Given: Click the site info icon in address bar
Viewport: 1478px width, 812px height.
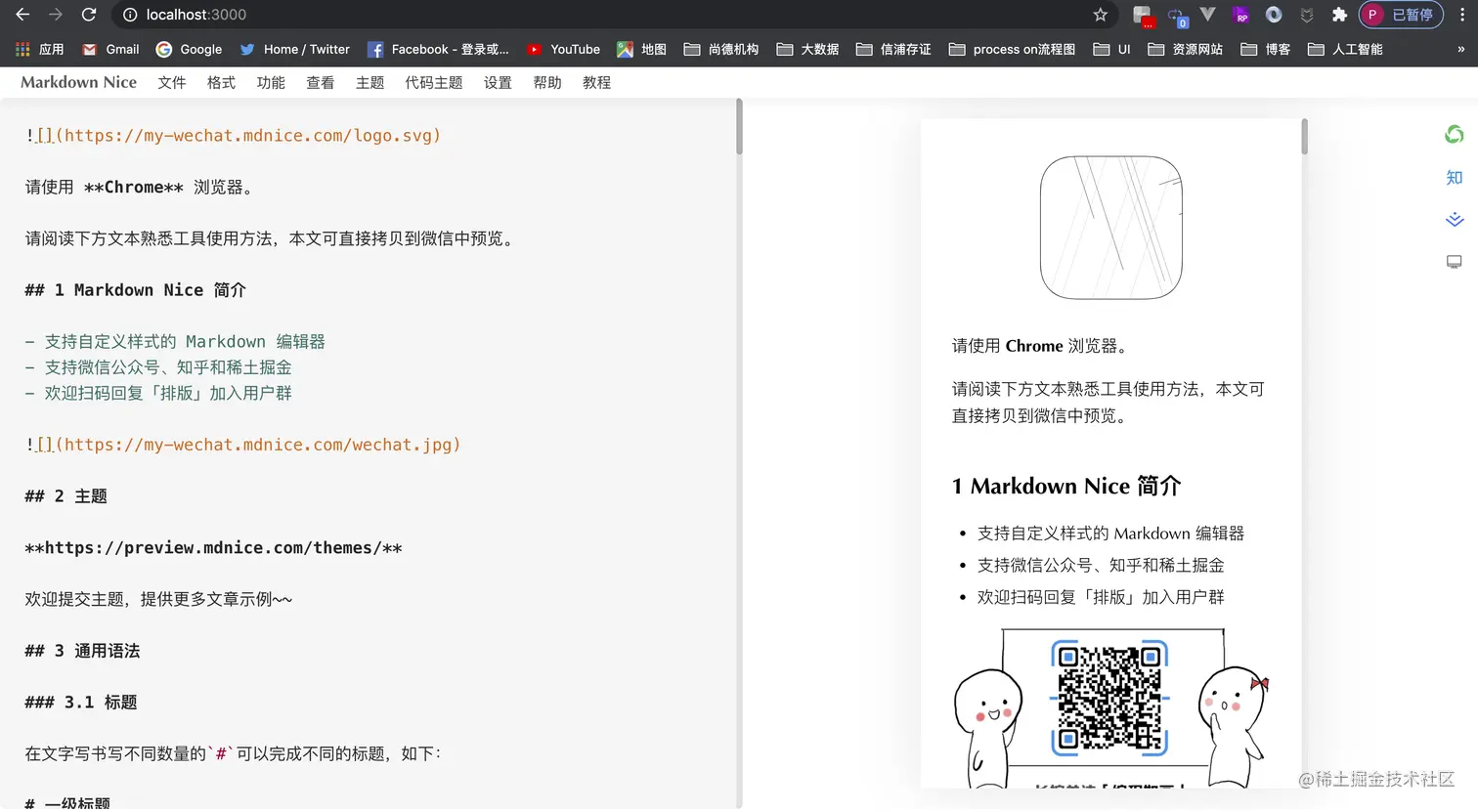Looking at the screenshot, I should pos(129,15).
